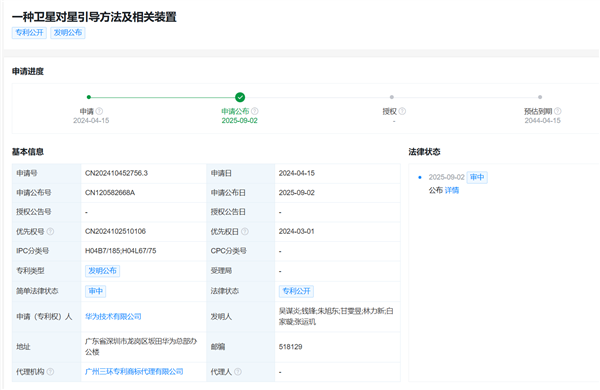Image resolution: width=600 pixels, height=390 pixels.
Task: Click the 2025-09-02 date in 法律状态 panel
Action: pyautogui.click(x=447, y=177)
